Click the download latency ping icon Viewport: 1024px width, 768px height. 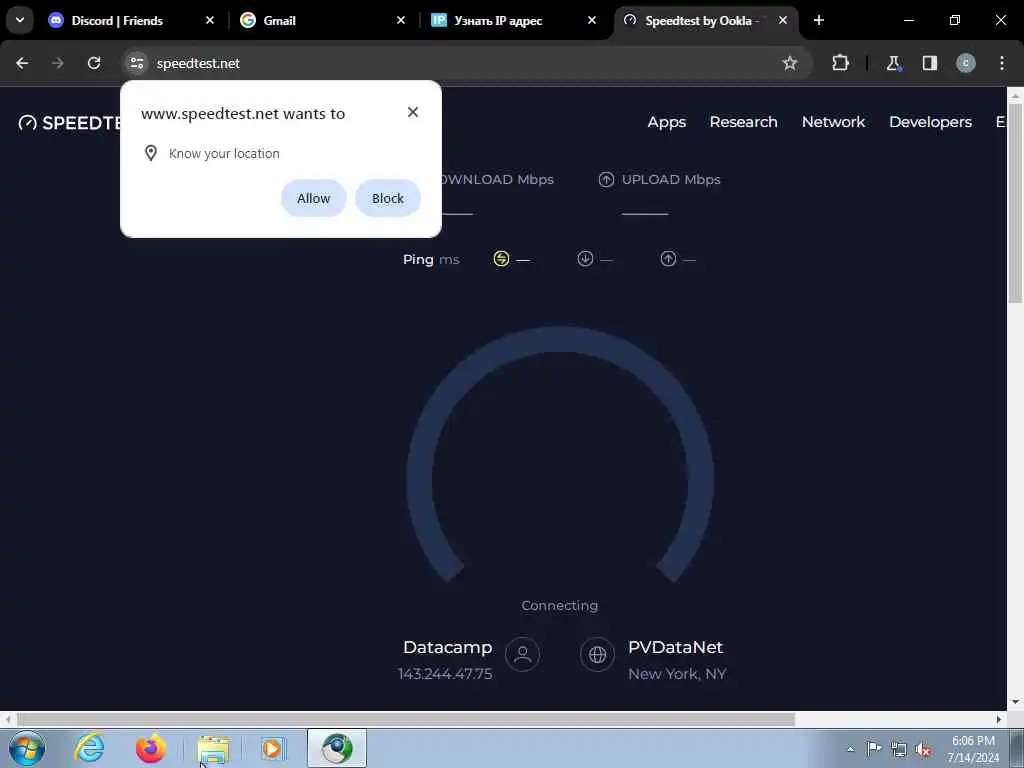[585, 259]
